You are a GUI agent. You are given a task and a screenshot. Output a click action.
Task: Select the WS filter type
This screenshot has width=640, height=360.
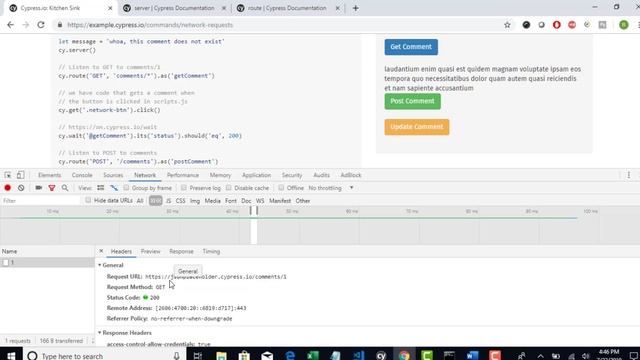click(260, 201)
